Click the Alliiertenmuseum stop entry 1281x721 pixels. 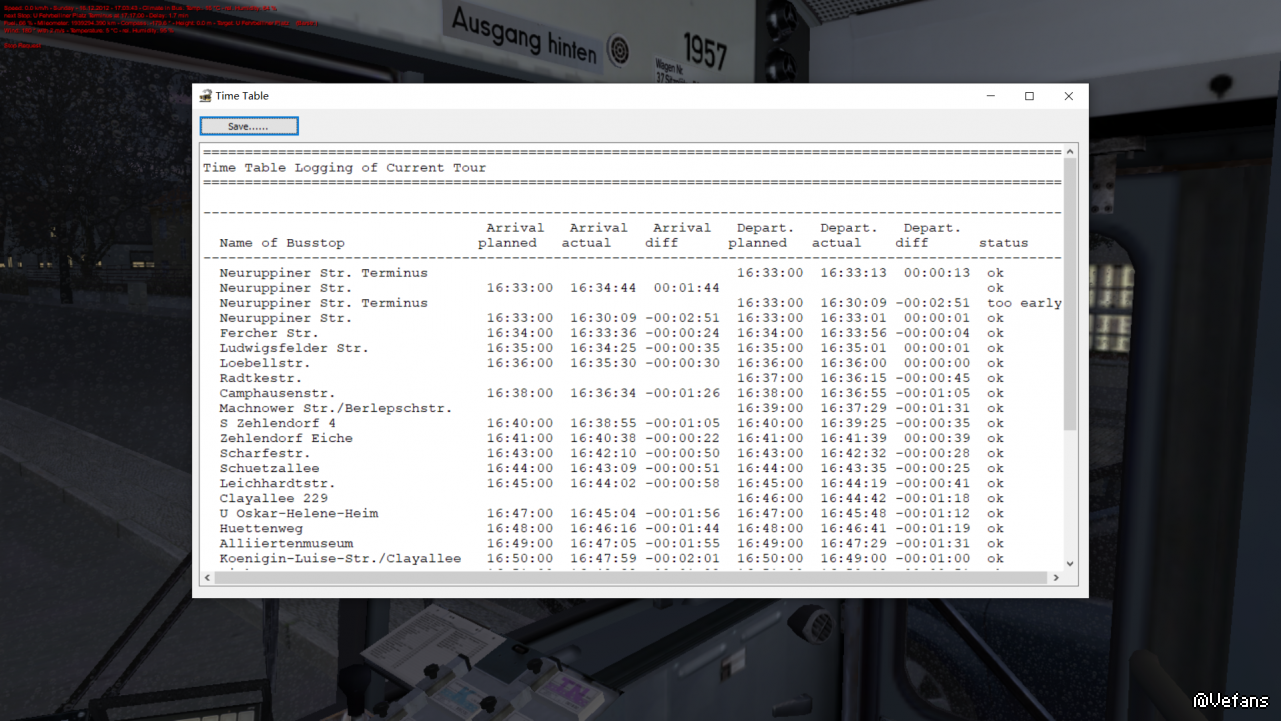(x=286, y=543)
